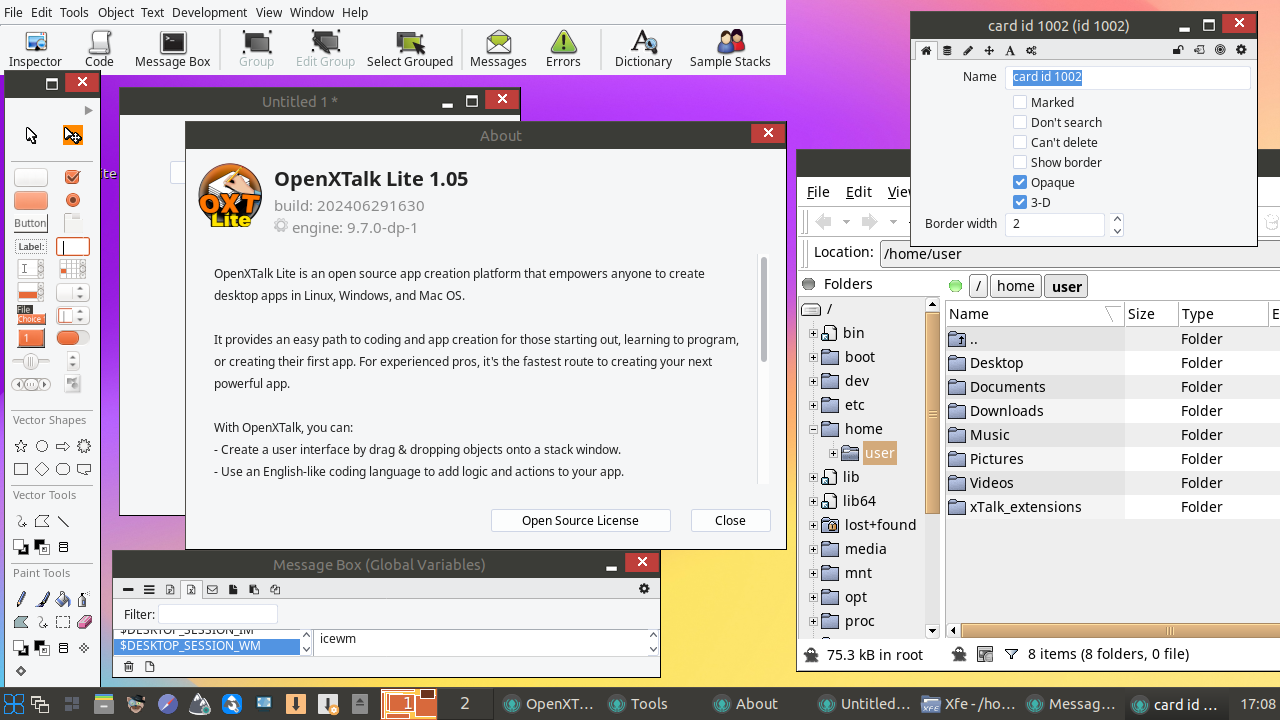1280x720 pixels.
Task: Click the root slash breadcrumb in Xfe
Action: click(978, 286)
